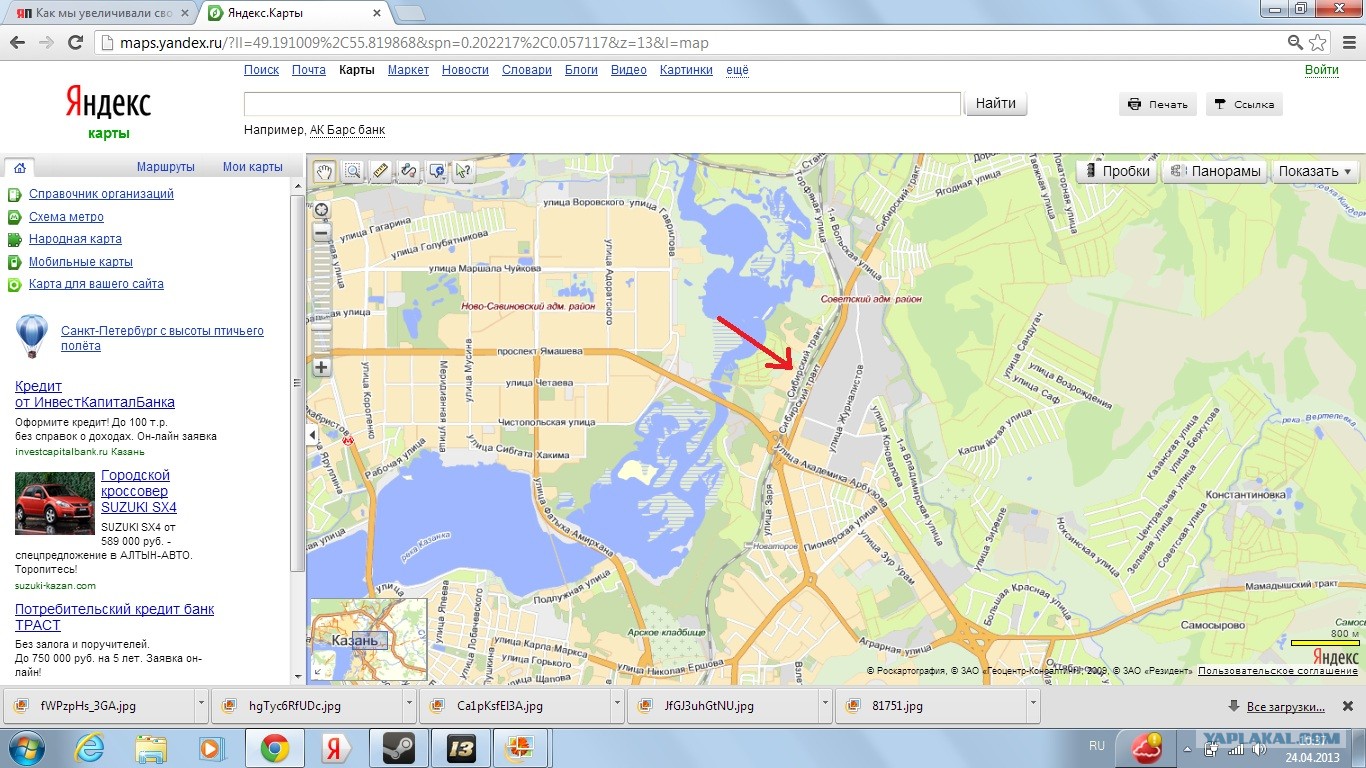The width and height of the screenshot is (1366, 768).
Task: Open dropdown arrow for Ca1pKsfEl3A.jpg download
Action: pyautogui.click(x=618, y=705)
